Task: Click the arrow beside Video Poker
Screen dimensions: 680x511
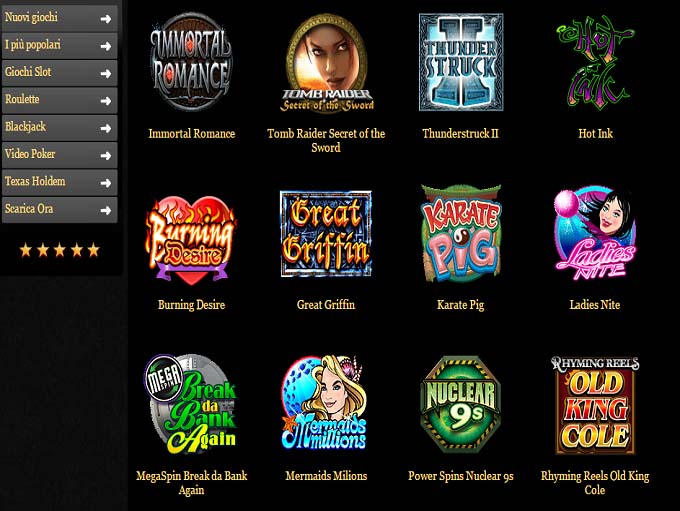Action: point(105,156)
